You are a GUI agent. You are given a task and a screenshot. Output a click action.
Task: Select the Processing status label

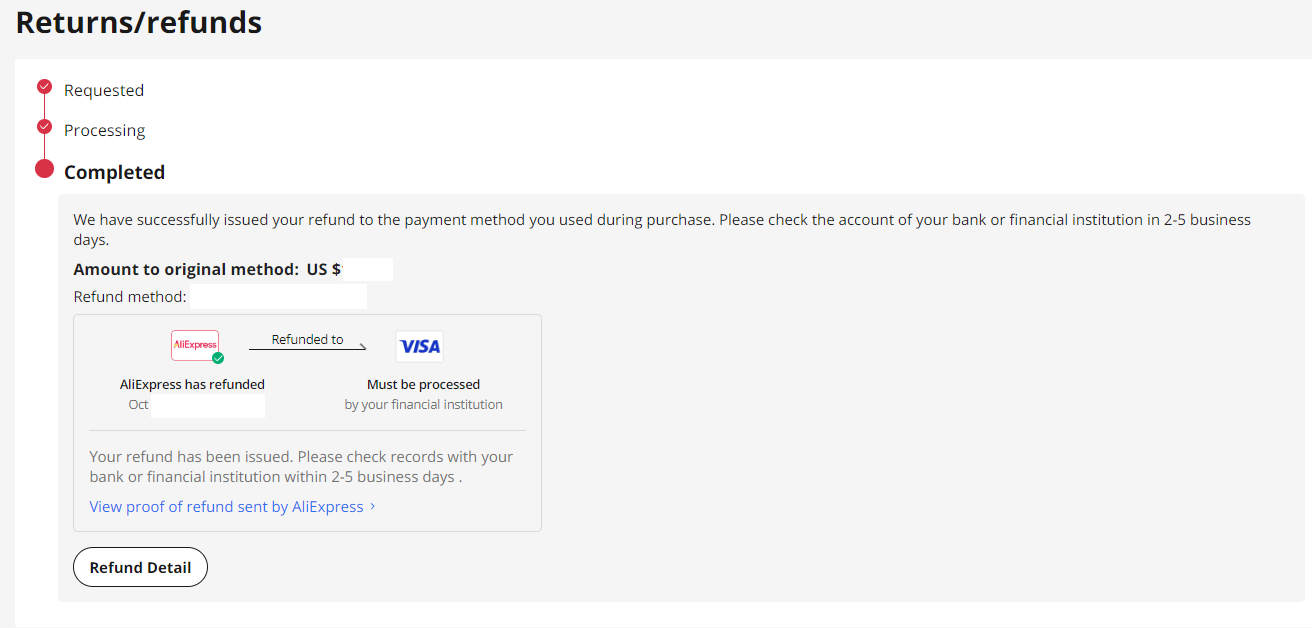(x=104, y=130)
